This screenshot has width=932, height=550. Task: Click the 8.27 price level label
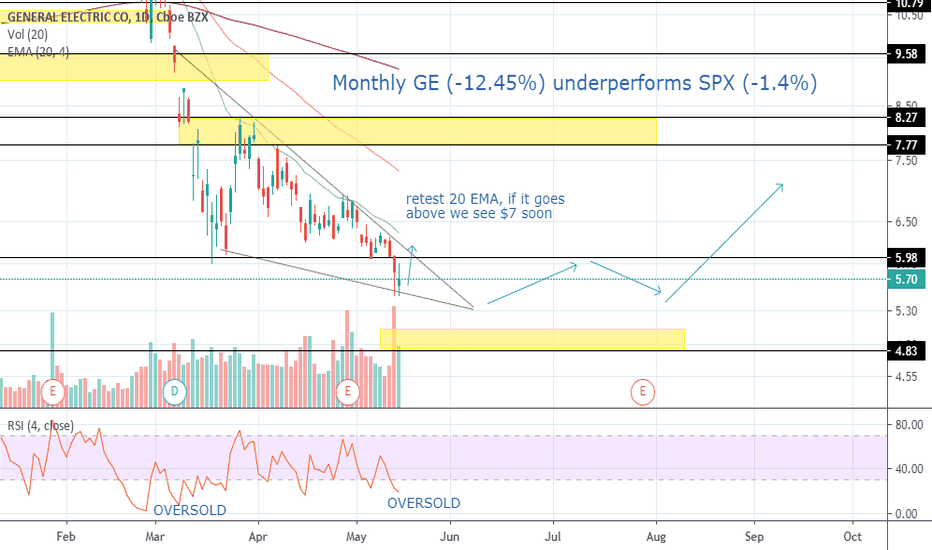[x=906, y=118]
